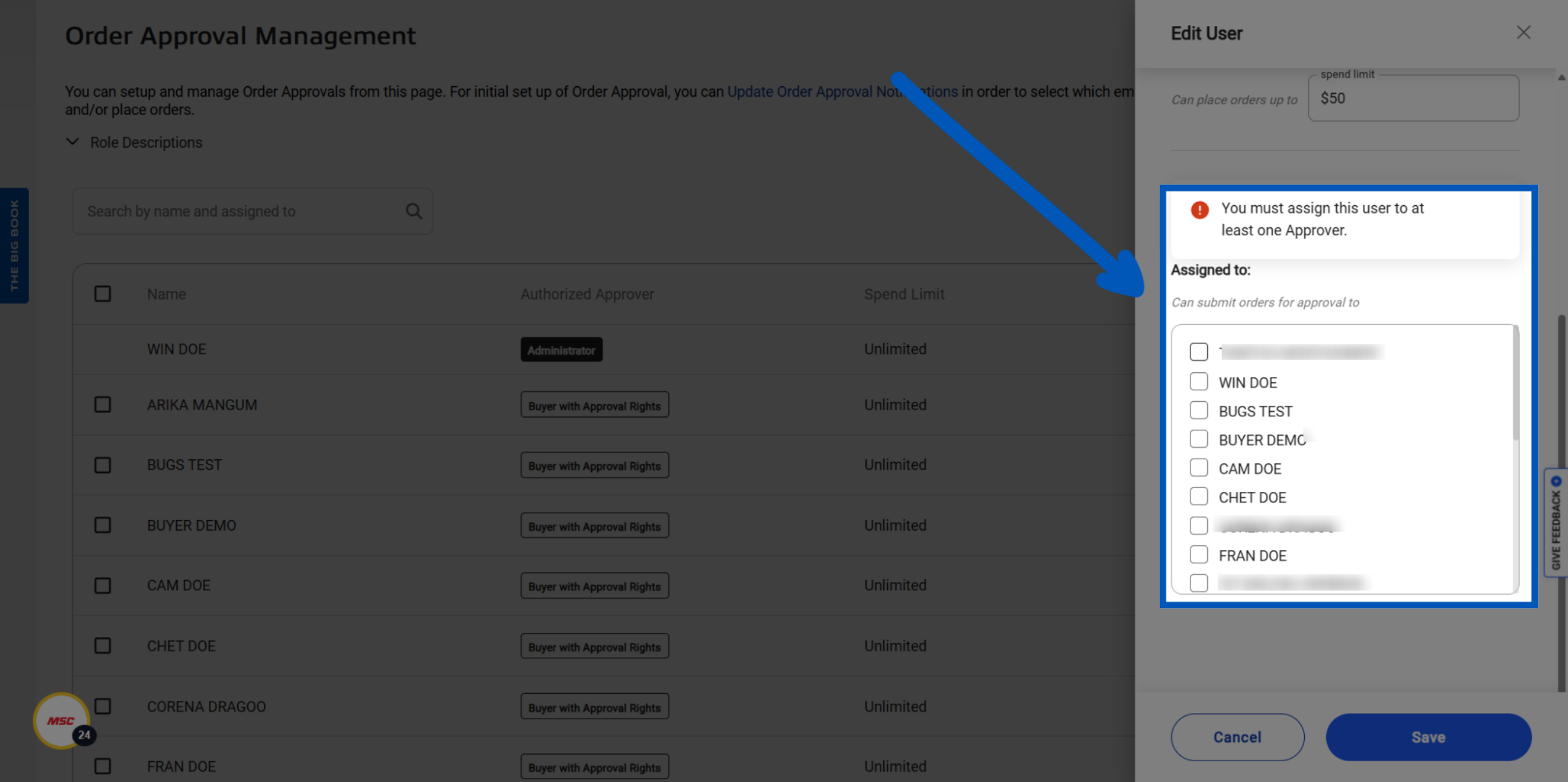Click the Name column header
The image size is (1568, 782).
166,294
